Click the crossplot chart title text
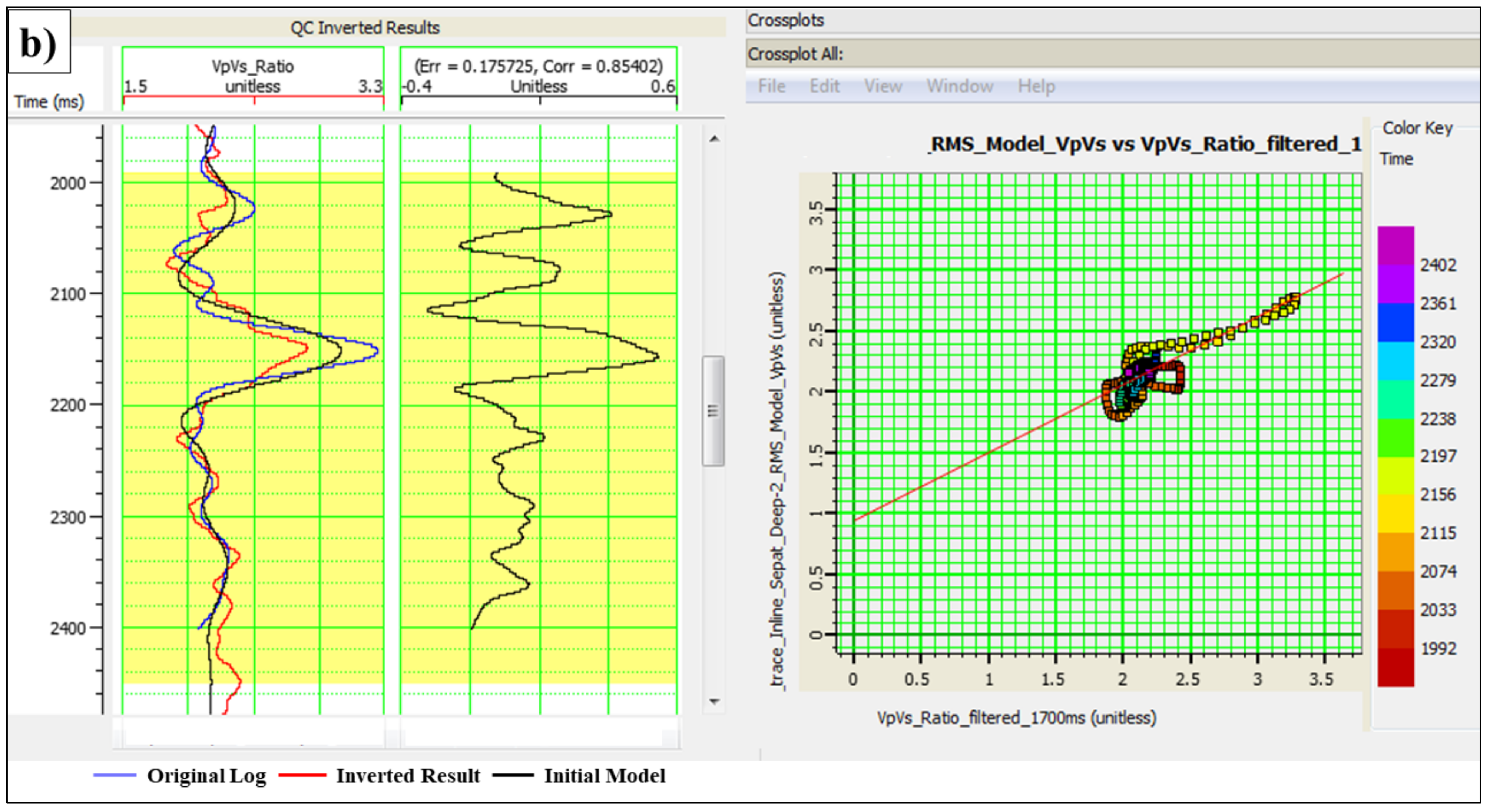 click(x=1145, y=144)
